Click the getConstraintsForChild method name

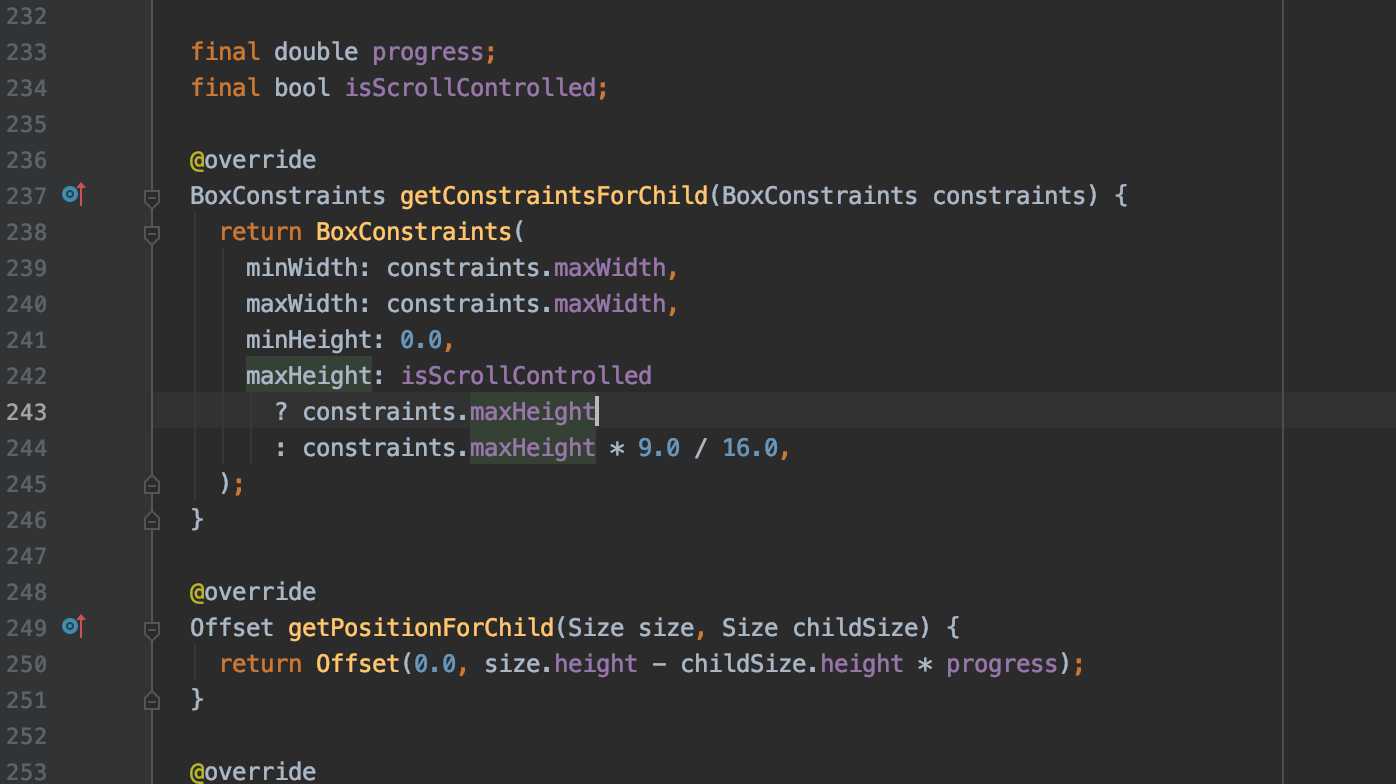tap(554, 196)
